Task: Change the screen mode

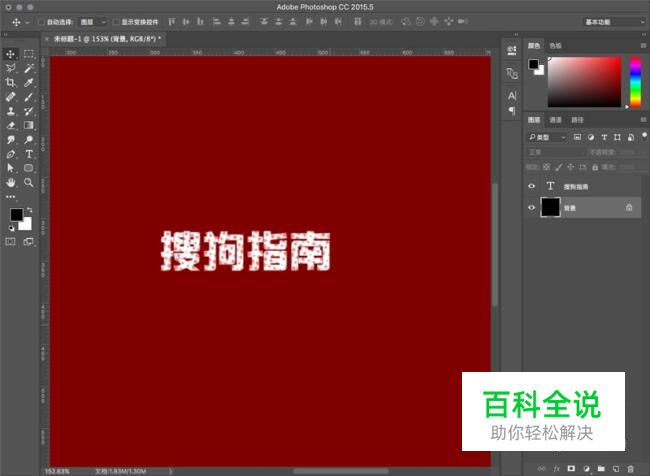Action: [x=29, y=241]
